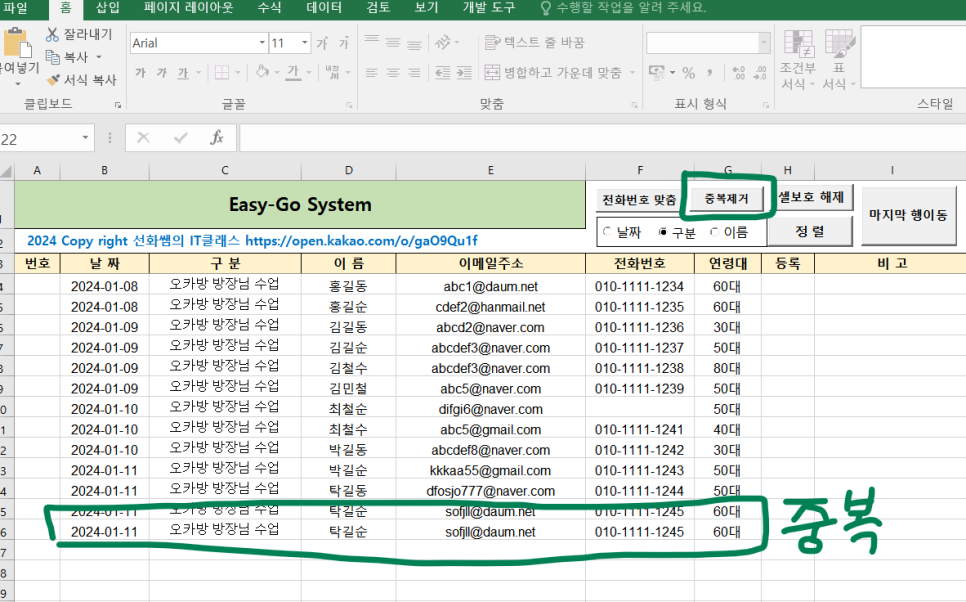This screenshot has width=966, height=602.
Task: Click the 정렬 sort button
Action: [x=810, y=231]
